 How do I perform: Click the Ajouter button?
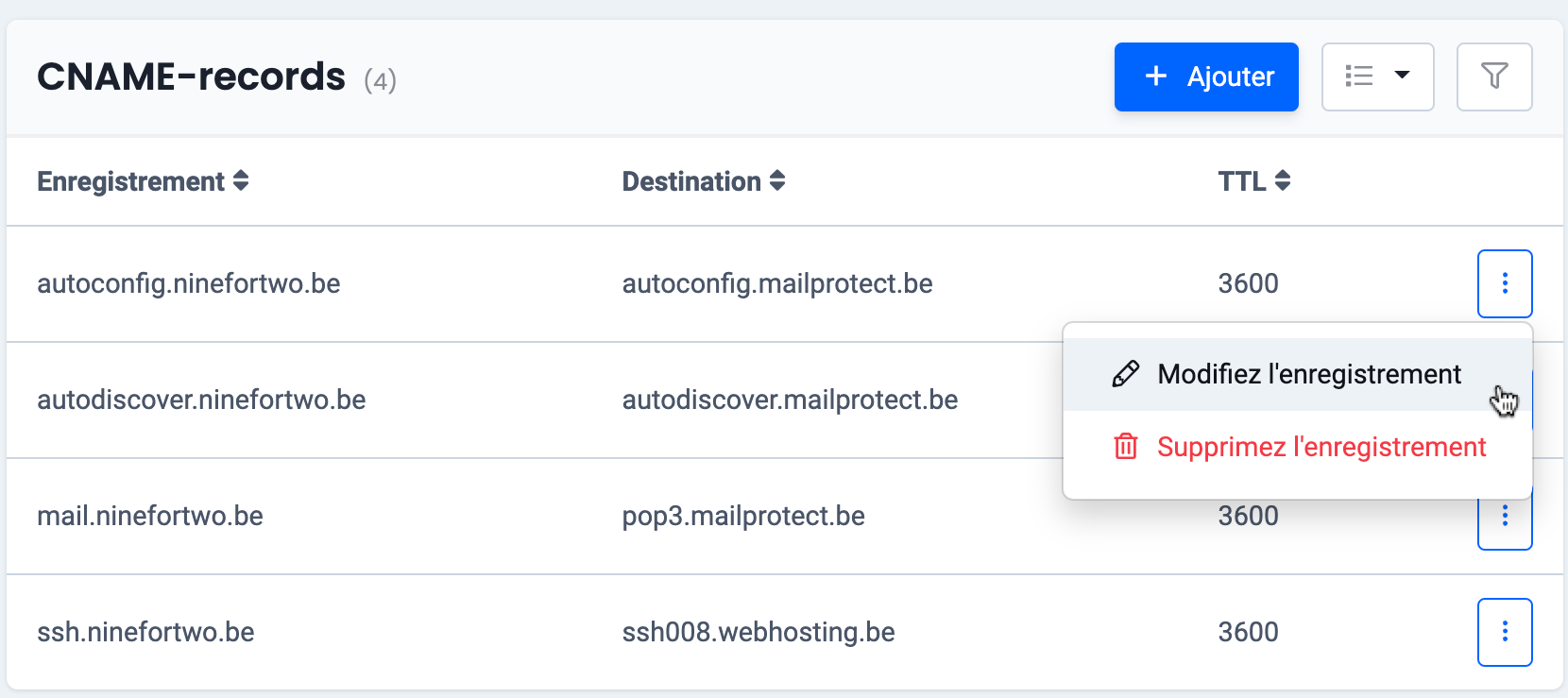coord(1206,77)
